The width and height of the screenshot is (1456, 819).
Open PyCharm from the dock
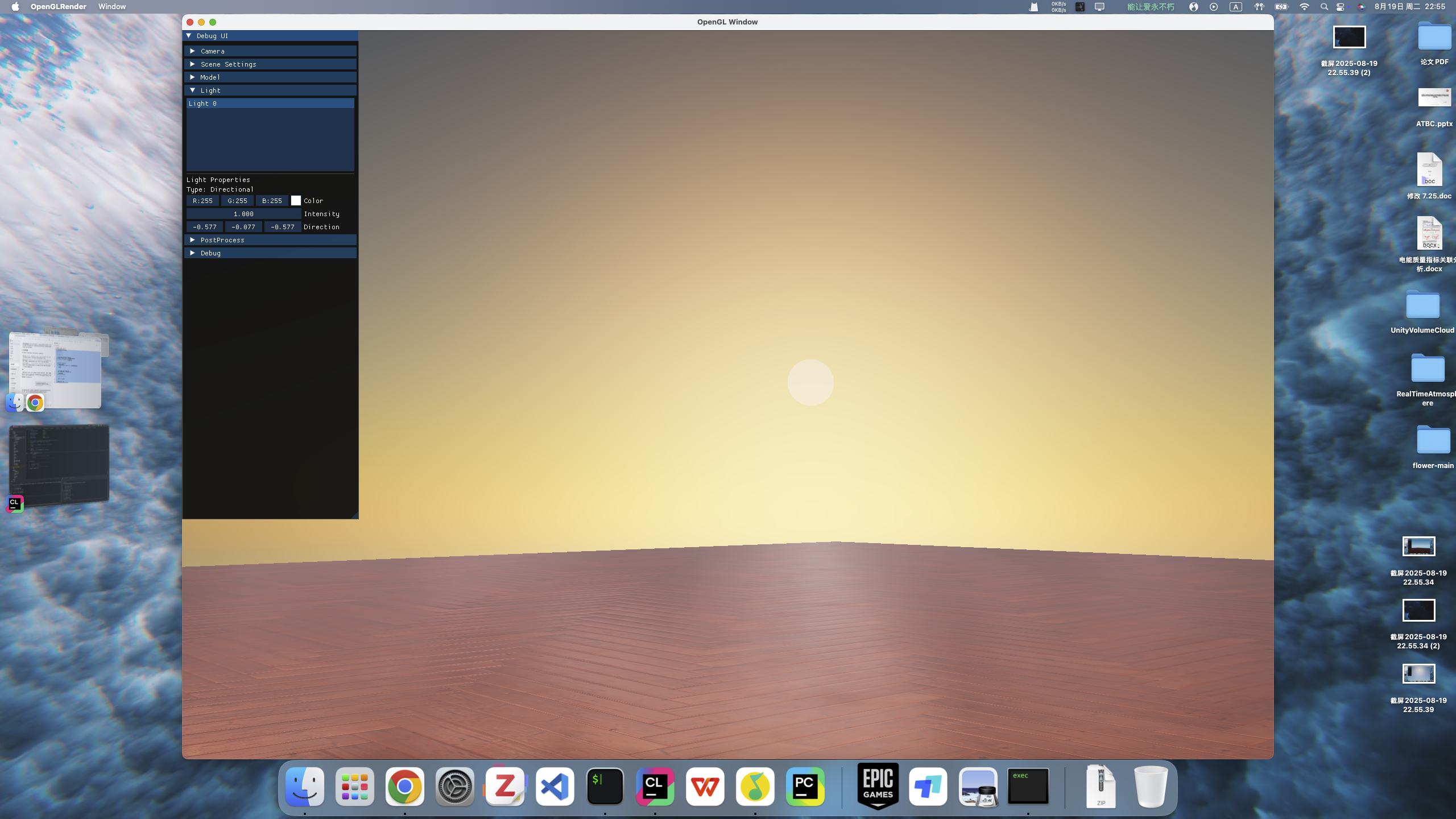click(x=805, y=787)
